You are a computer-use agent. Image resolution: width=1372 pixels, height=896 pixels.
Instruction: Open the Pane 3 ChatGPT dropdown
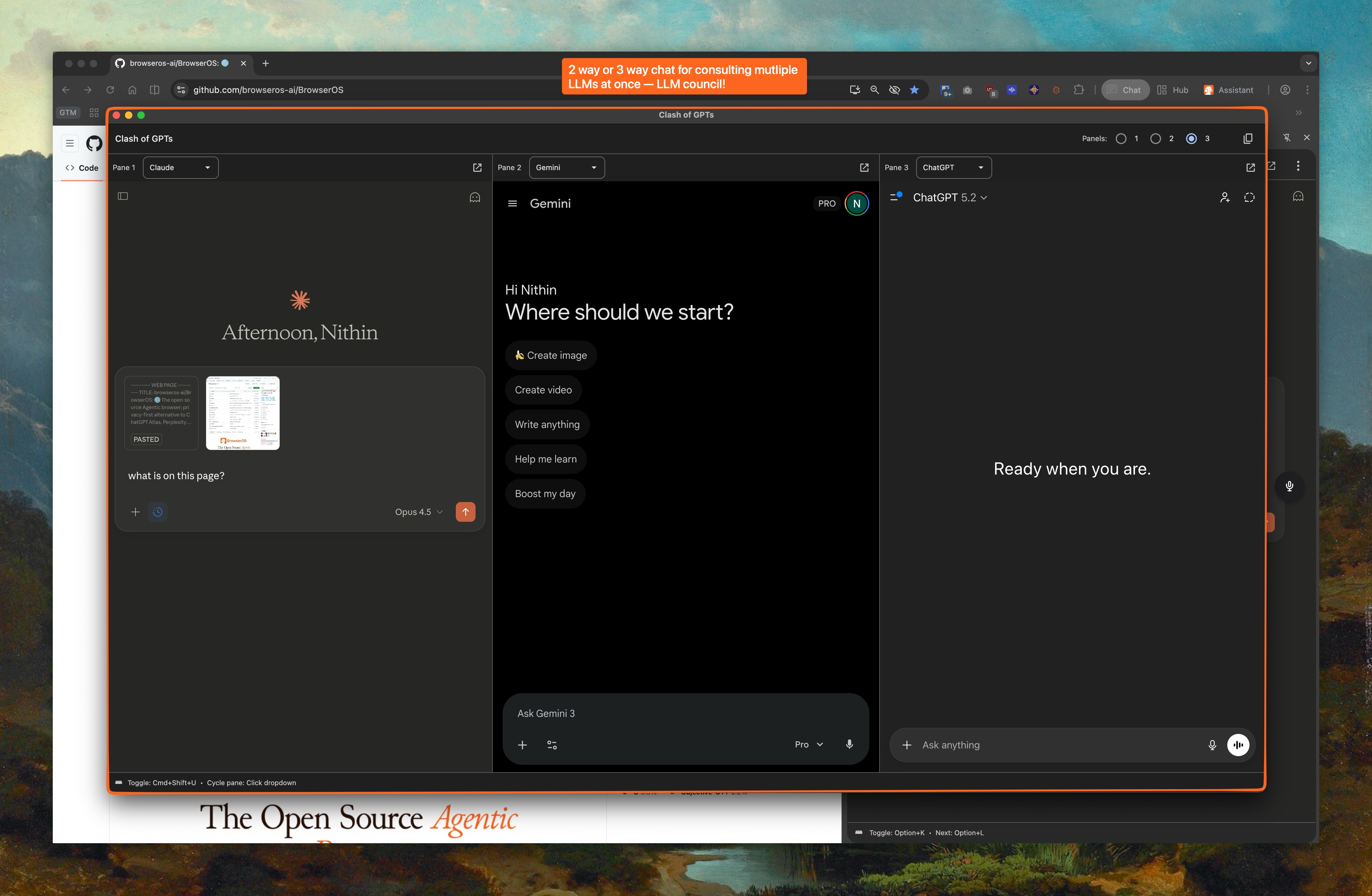953,167
